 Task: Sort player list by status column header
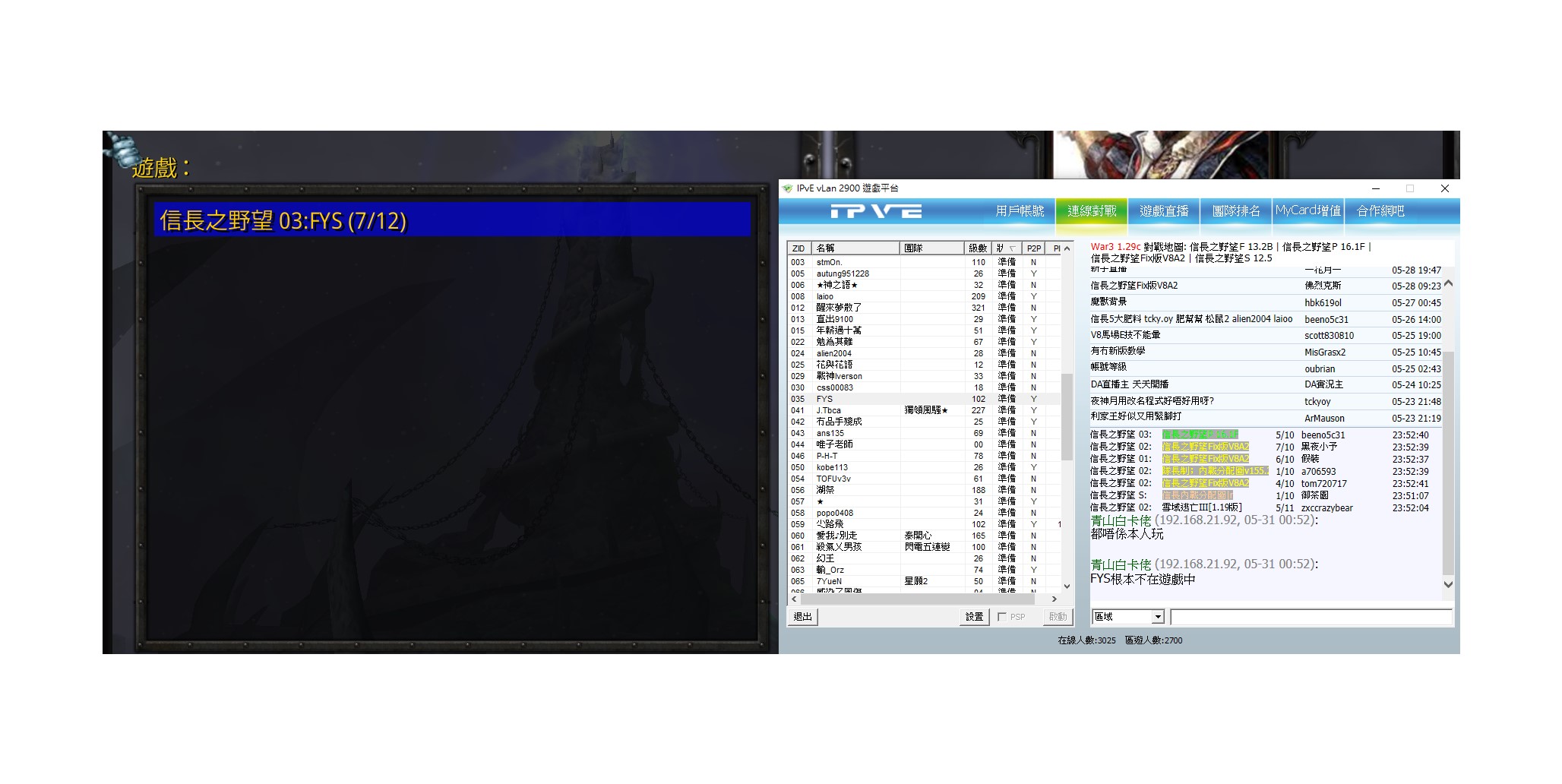tap(1006, 248)
